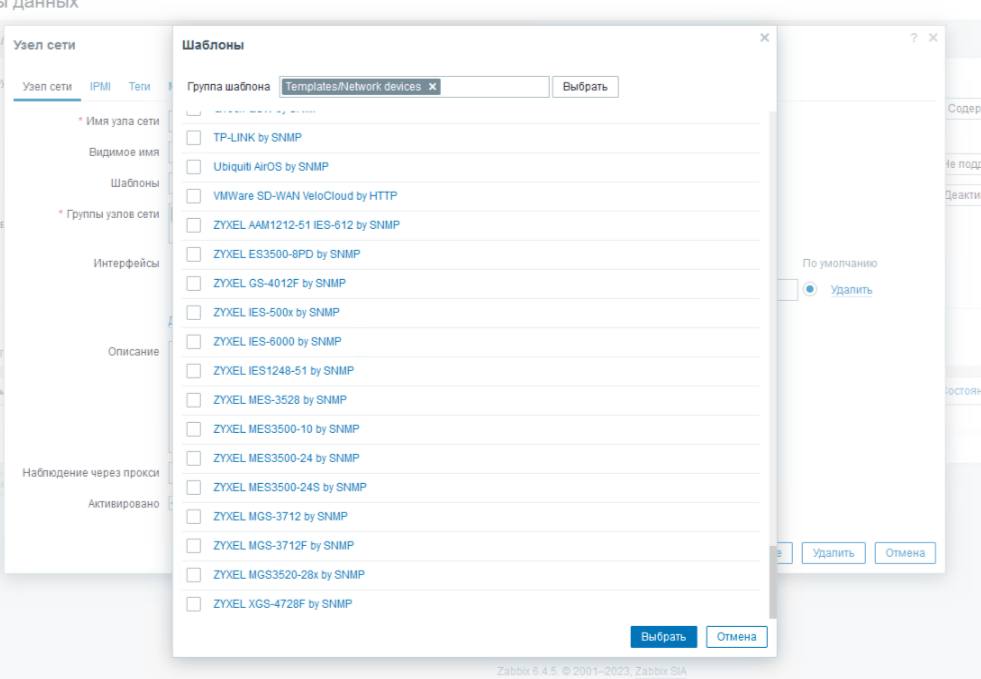Click Удалить button in Узел сети window
The height and width of the screenshot is (679, 981).
pos(833,553)
